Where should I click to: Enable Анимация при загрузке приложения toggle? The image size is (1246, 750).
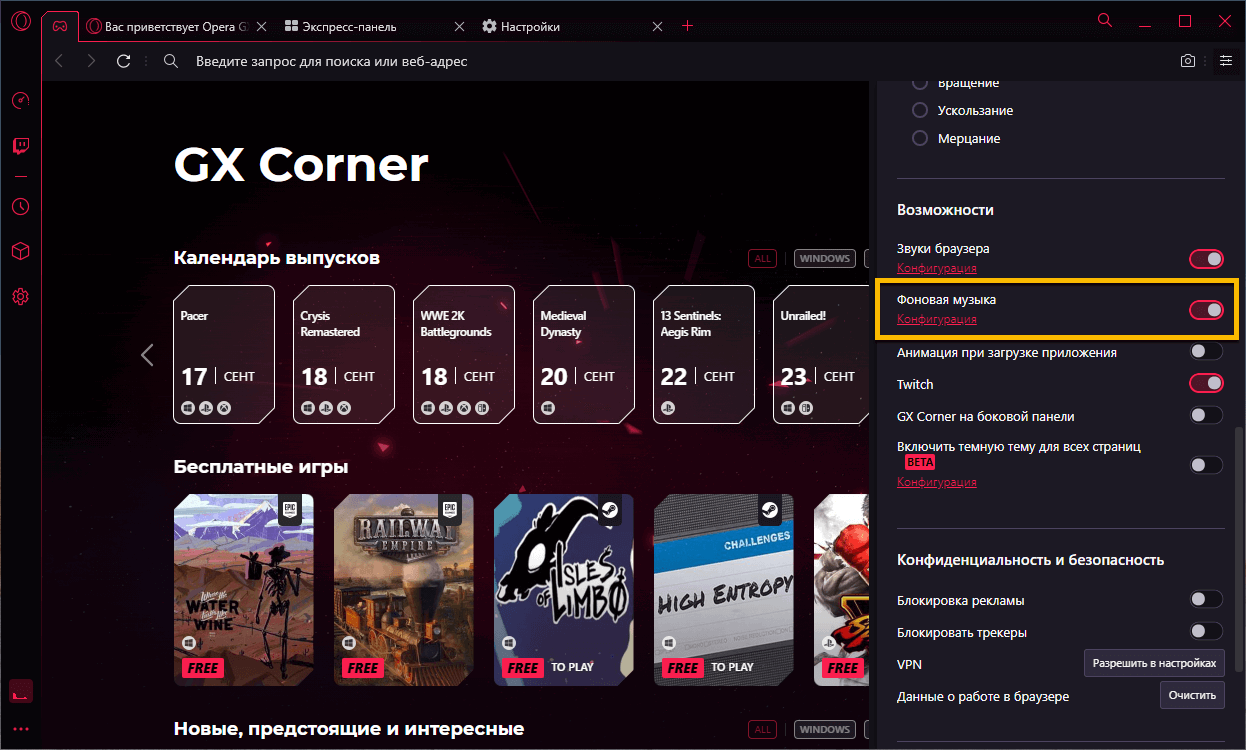[x=1206, y=352]
